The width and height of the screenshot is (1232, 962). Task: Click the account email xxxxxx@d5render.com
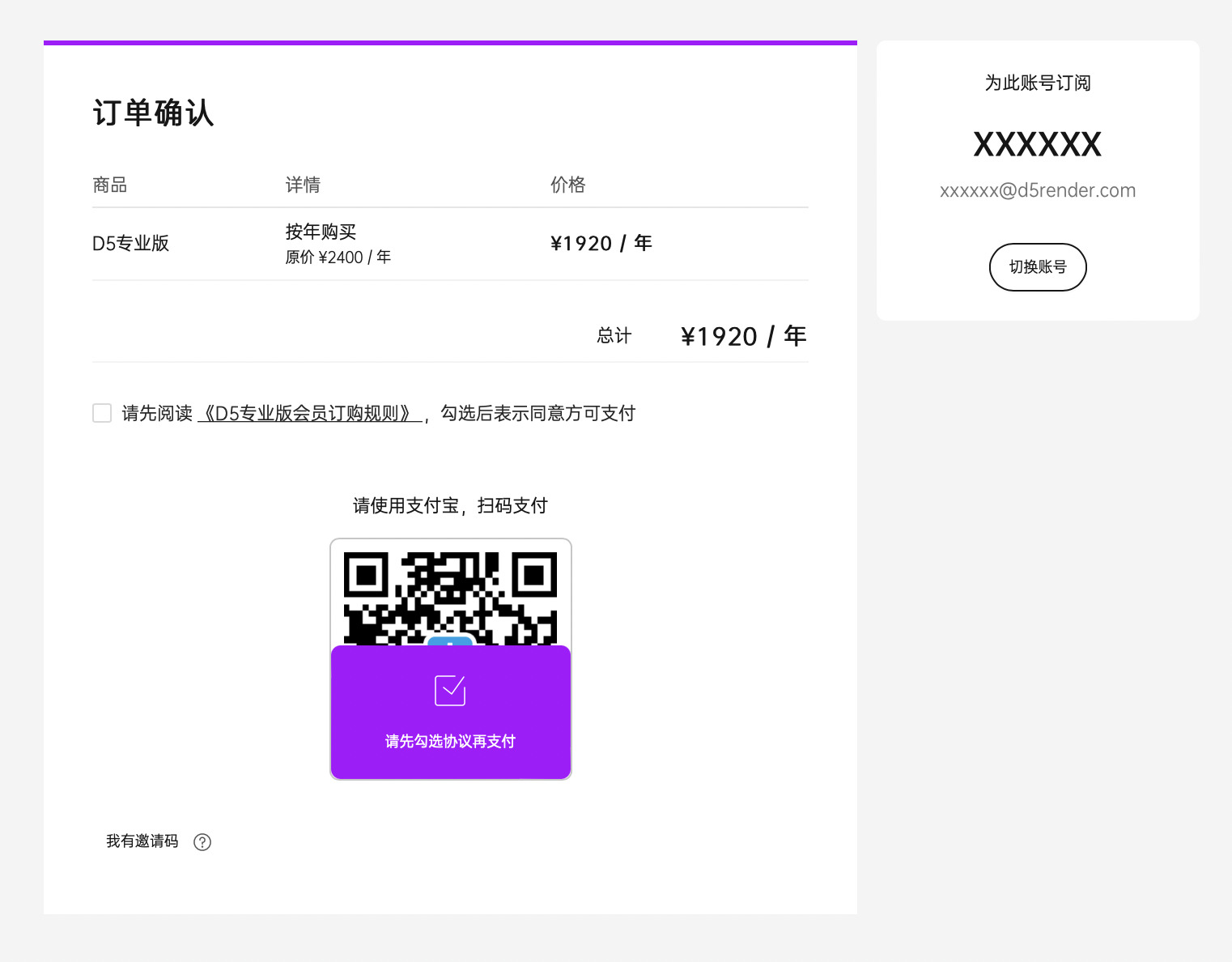click(1037, 190)
